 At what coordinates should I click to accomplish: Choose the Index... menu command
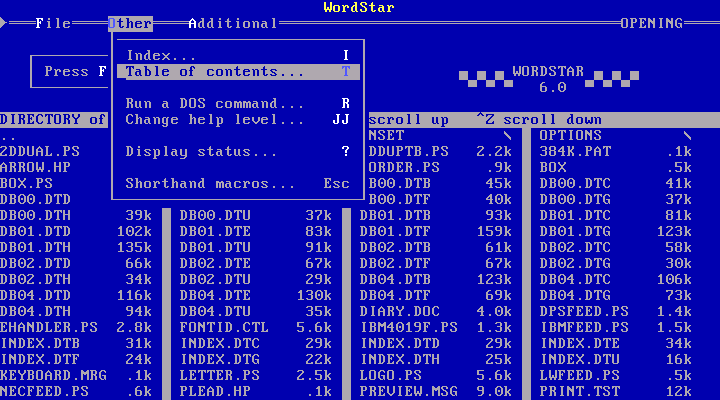238,55
